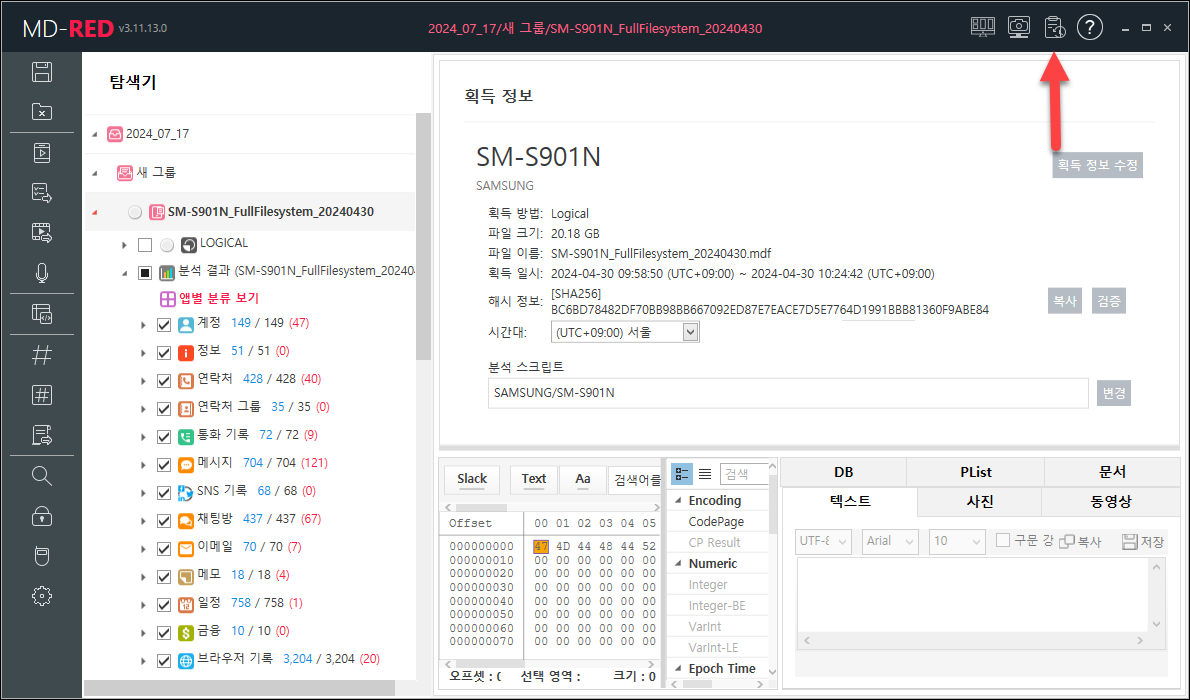1190x700 pixels.
Task: Click the multi-monitor icon in title bar
Action: coord(983,27)
